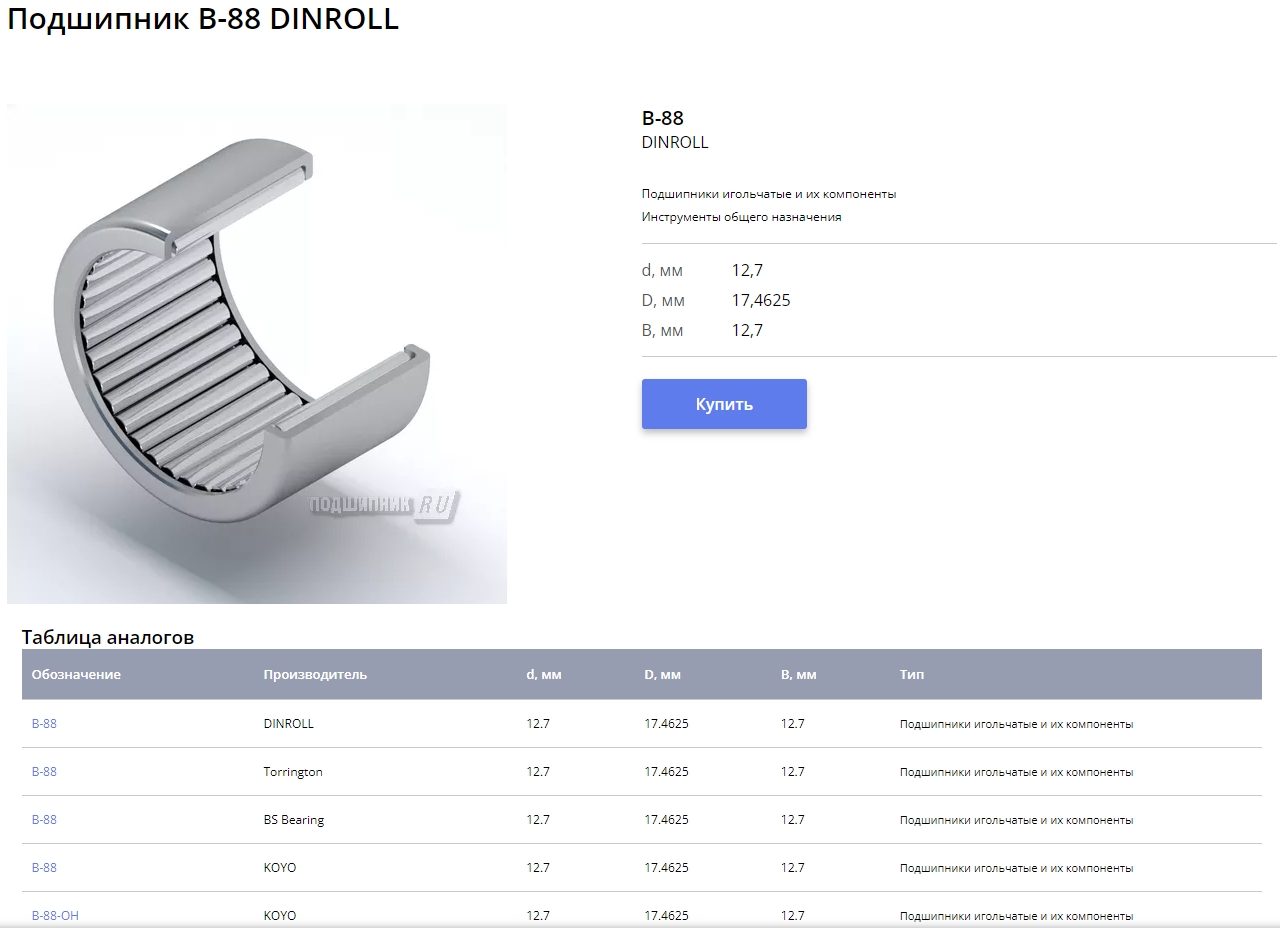The width and height of the screenshot is (1280, 928).
Task: Click the Обозначение column header
Action: tap(76, 675)
